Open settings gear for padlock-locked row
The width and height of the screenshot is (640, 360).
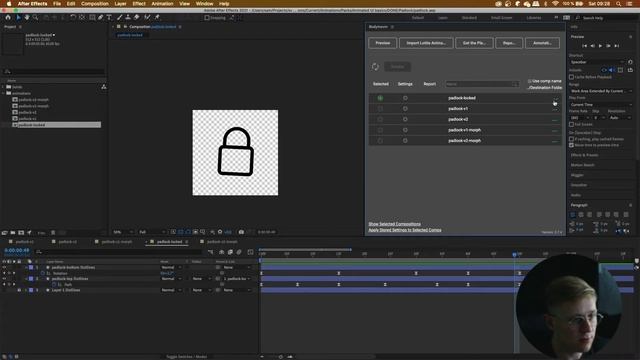[405, 98]
